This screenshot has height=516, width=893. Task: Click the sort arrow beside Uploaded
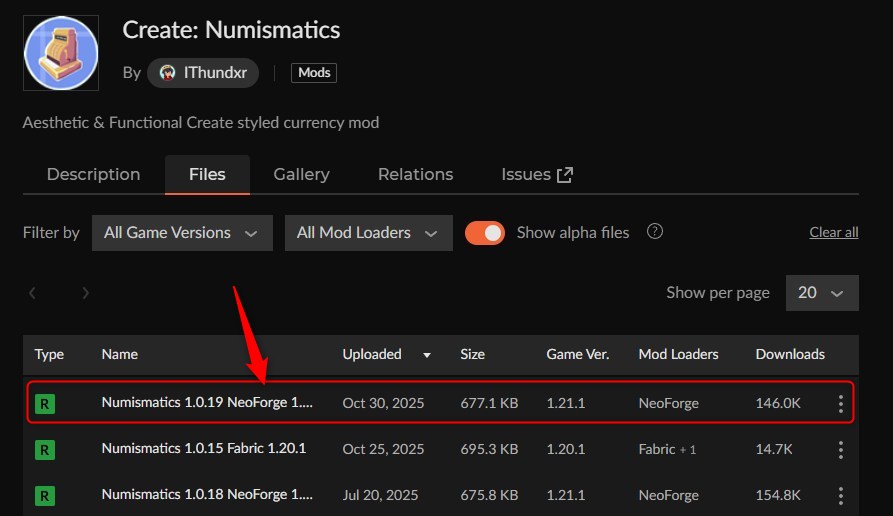coord(427,355)
